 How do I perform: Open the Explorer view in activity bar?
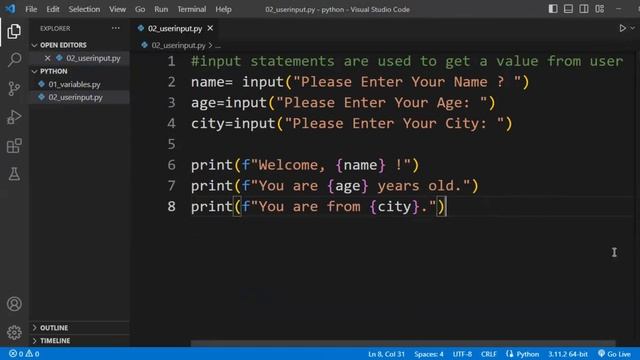pos(14,31)
